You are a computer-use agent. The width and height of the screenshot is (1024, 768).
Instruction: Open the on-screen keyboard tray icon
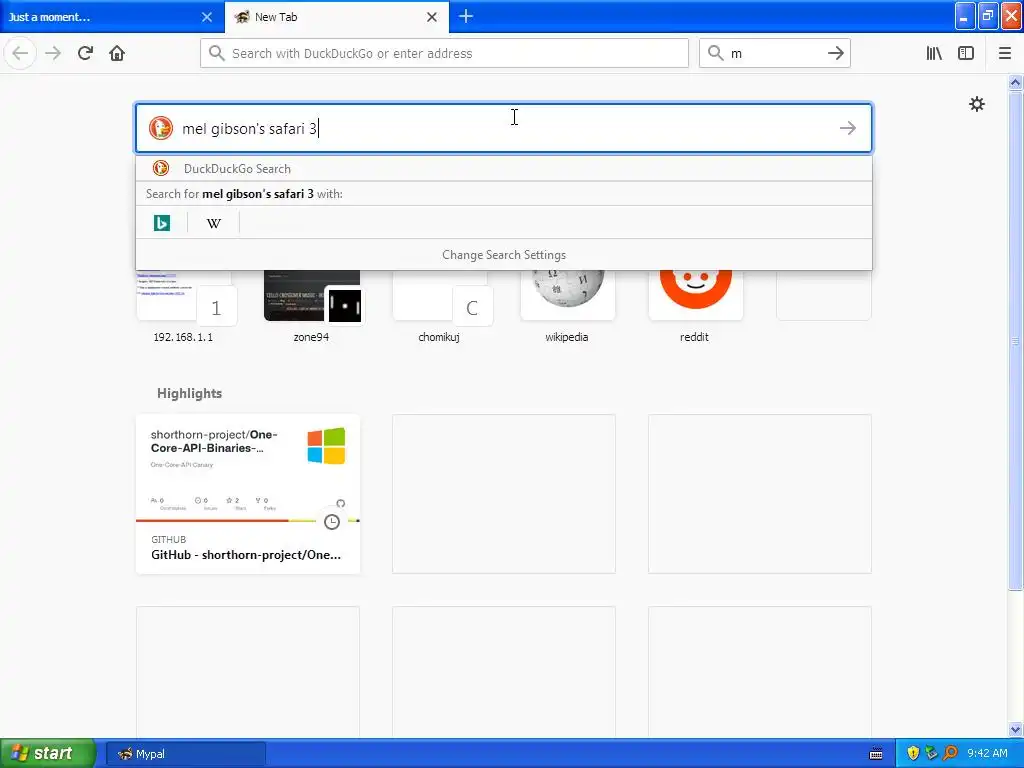tap(876, 754)
